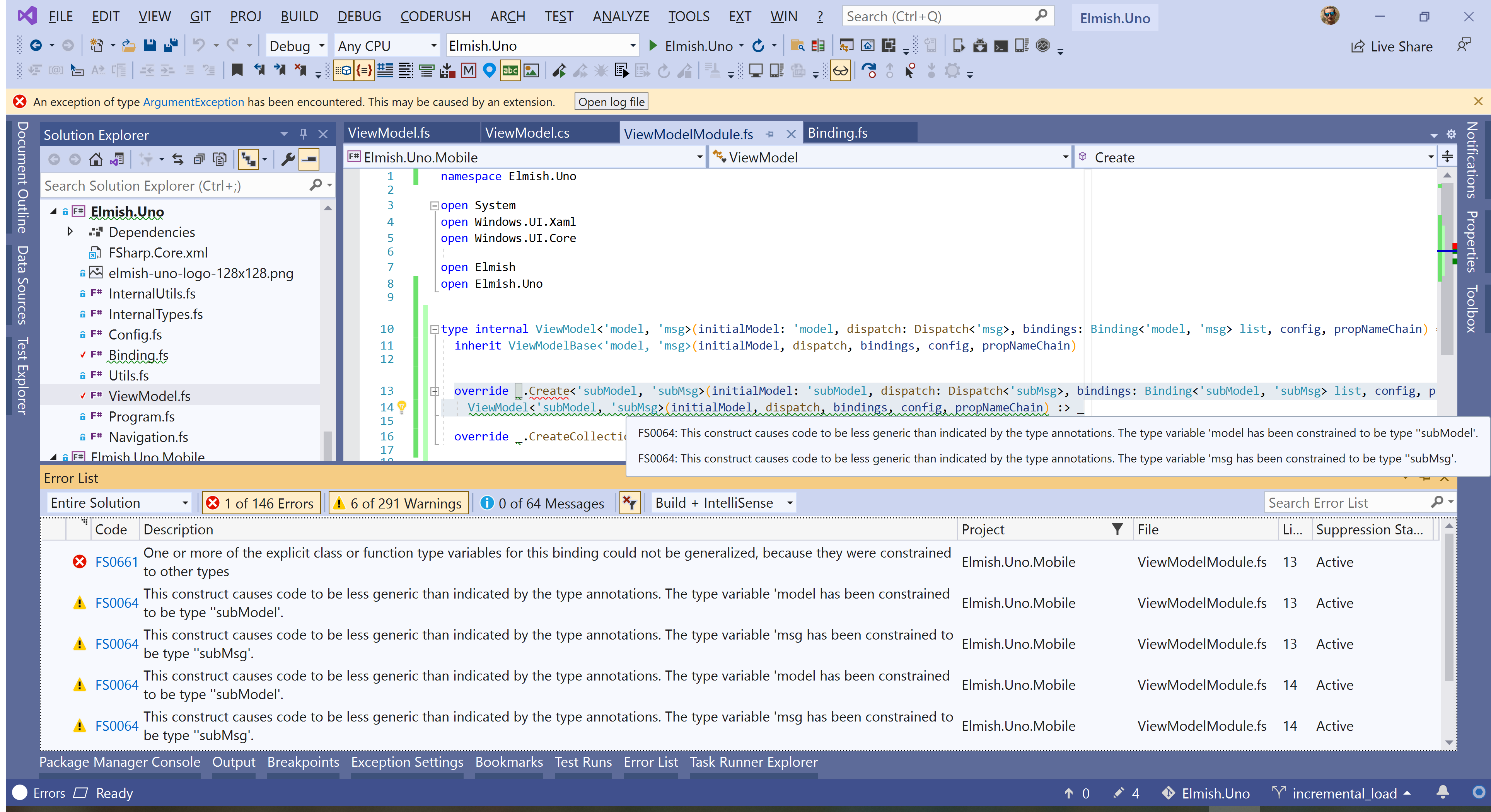
Task: Click the Open log file button
Action: pos(611,101)
